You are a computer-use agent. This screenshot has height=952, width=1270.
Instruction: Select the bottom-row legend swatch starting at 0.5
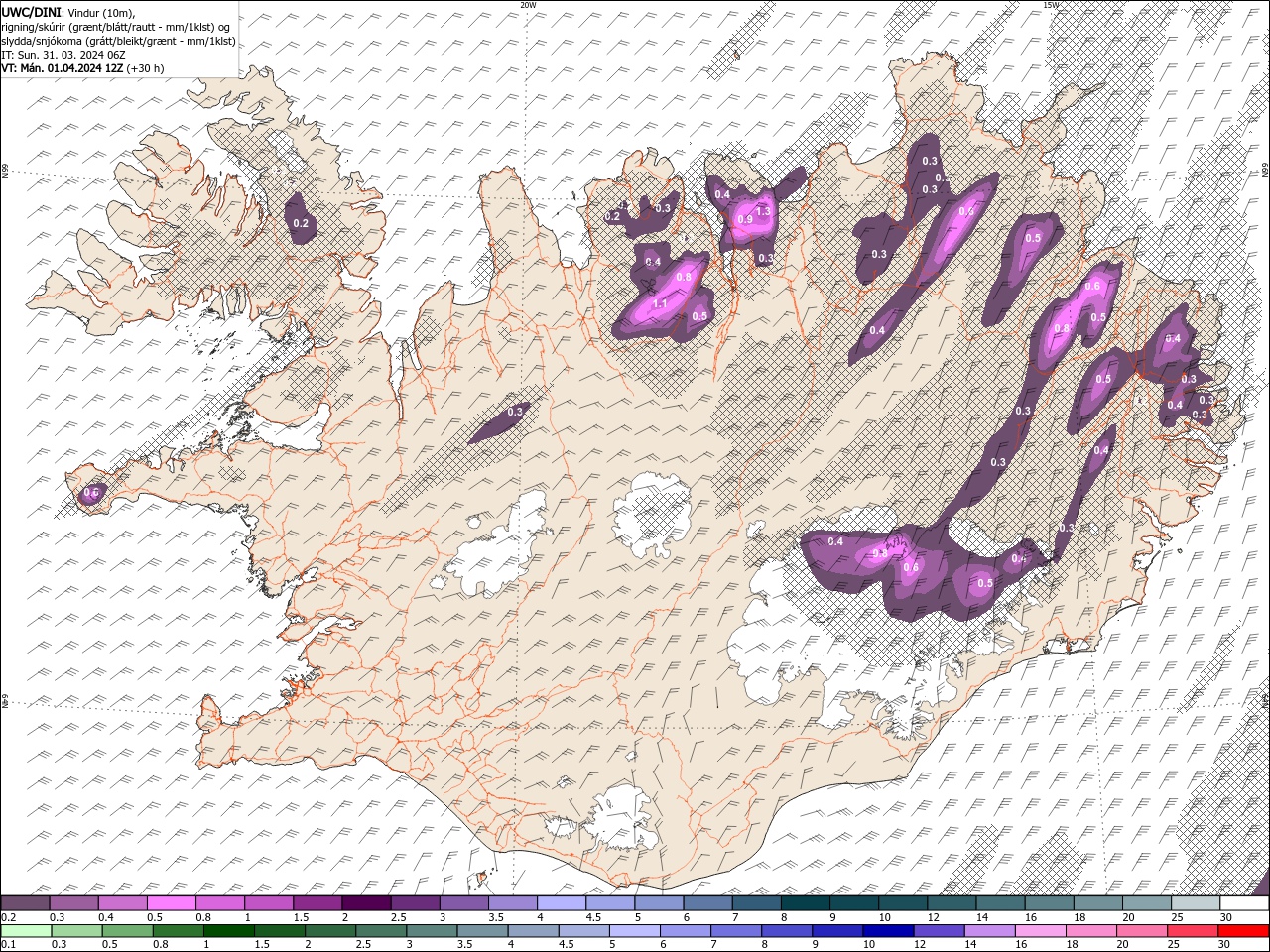click(127, 930)
